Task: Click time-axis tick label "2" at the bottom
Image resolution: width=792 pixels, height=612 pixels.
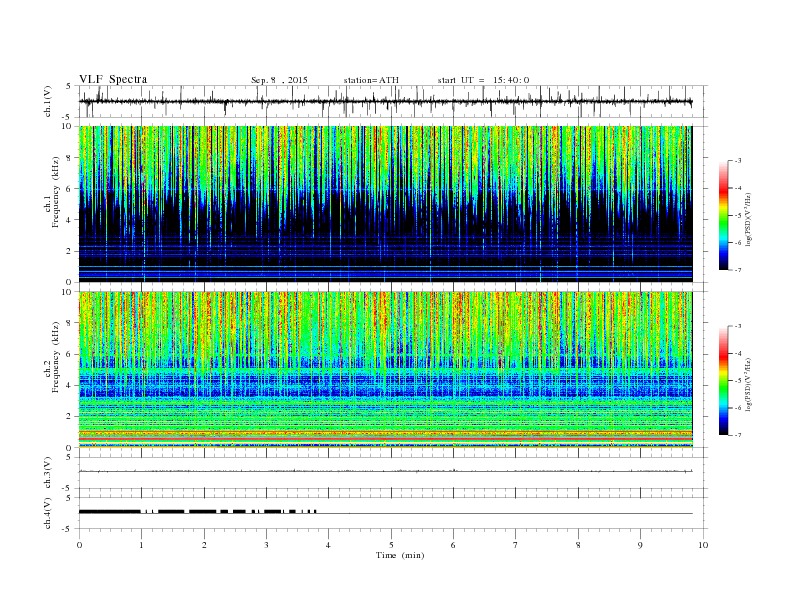Action: pos(204,545)
